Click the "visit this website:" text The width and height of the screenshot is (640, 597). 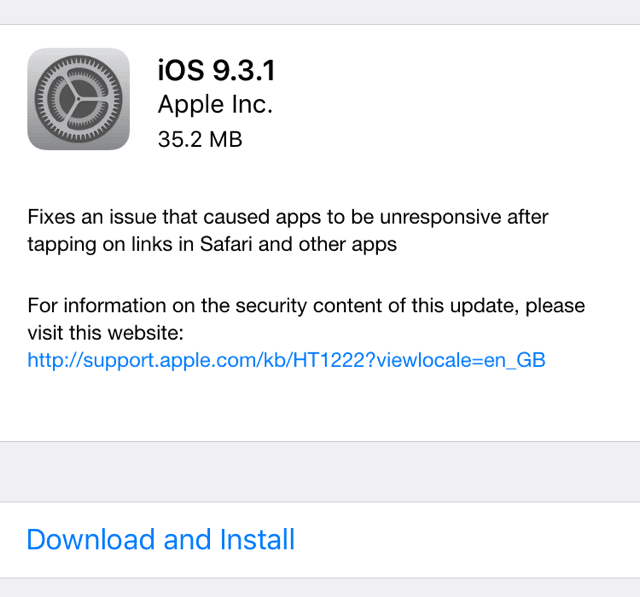[105, 333]
